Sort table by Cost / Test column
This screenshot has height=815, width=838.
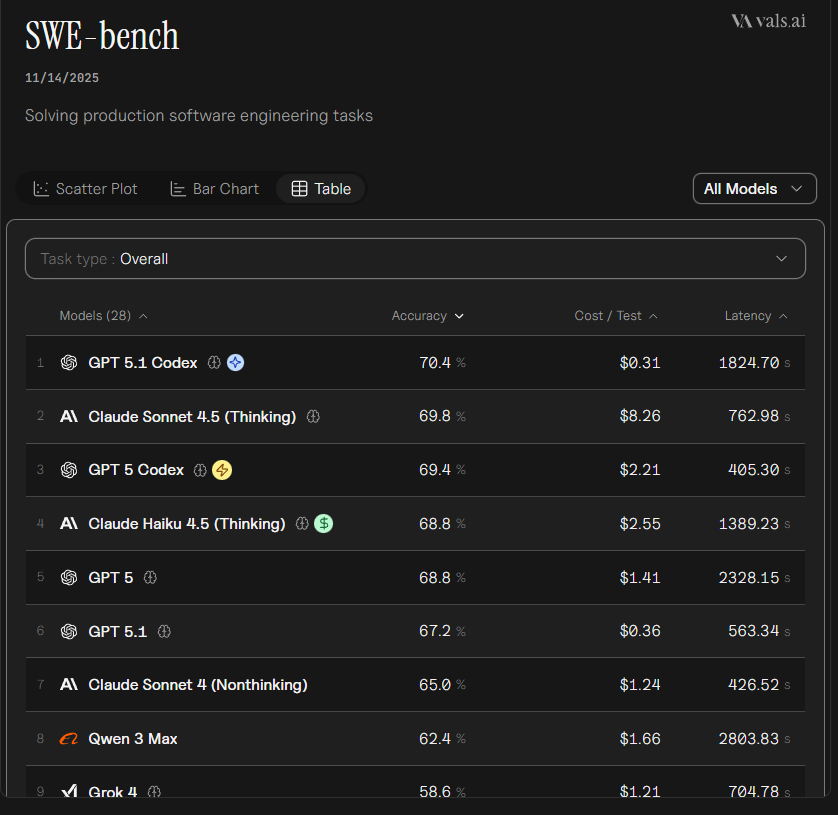click(615, 316)
